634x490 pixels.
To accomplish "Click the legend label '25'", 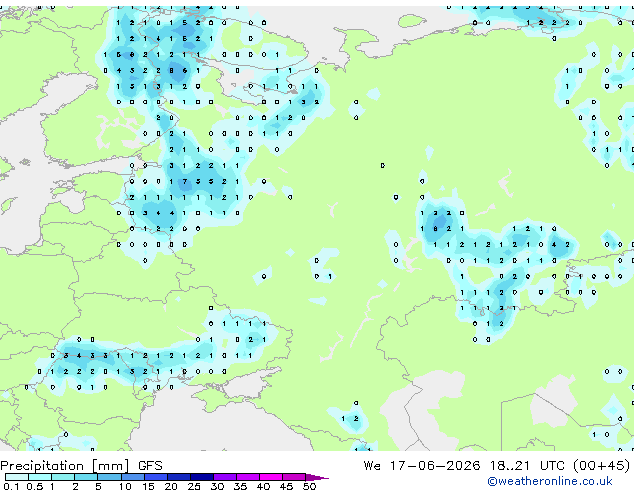I will (194, 486).
